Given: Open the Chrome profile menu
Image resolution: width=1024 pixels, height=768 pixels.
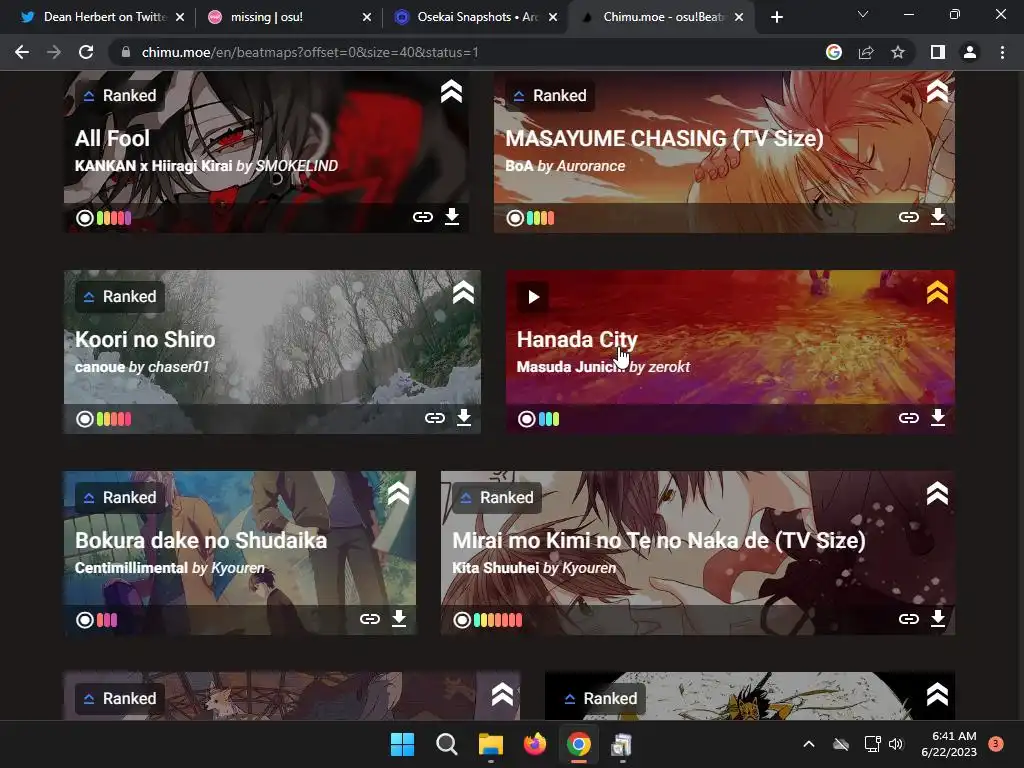Looking at the screenshot, I should tap(970, 52).
